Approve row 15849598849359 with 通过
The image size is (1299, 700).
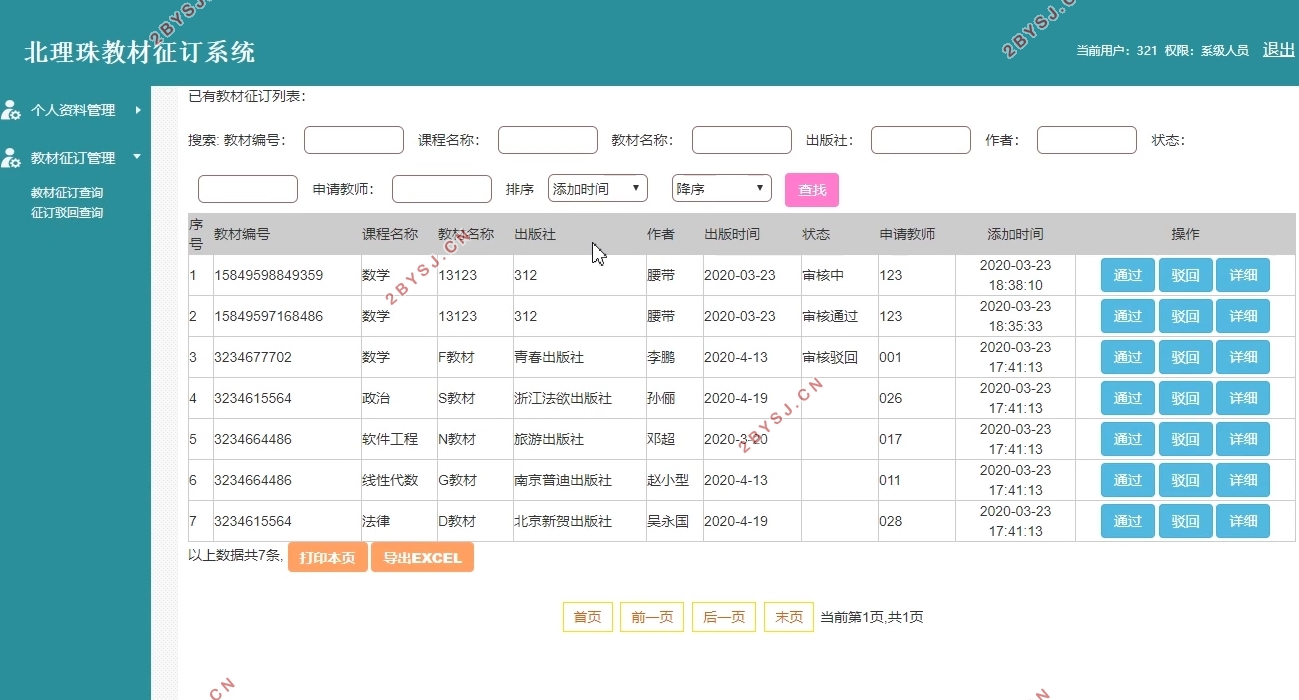tap(1128, 275)
